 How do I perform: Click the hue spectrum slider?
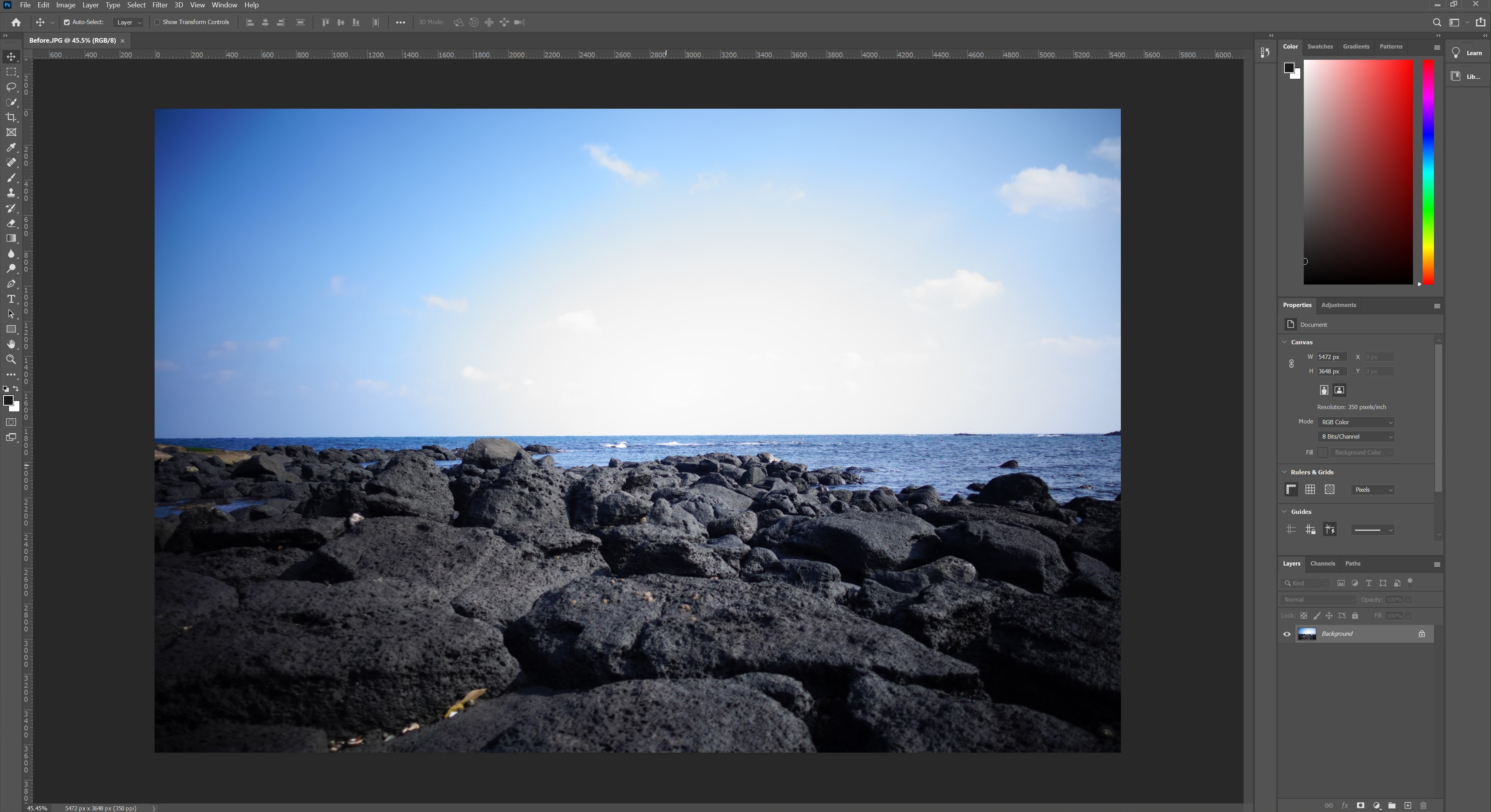pos(1428,172)
